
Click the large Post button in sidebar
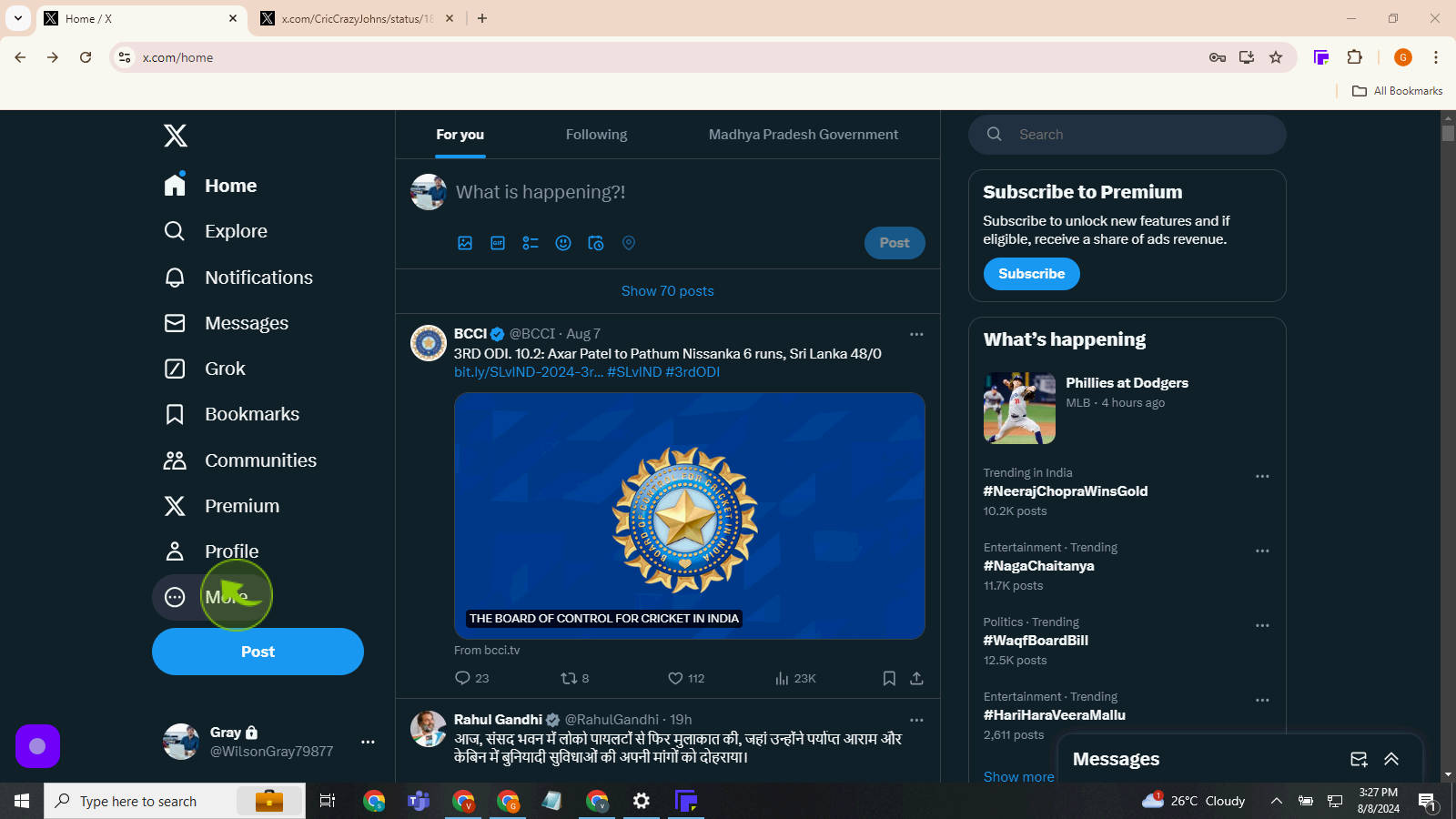pos(258,652)
